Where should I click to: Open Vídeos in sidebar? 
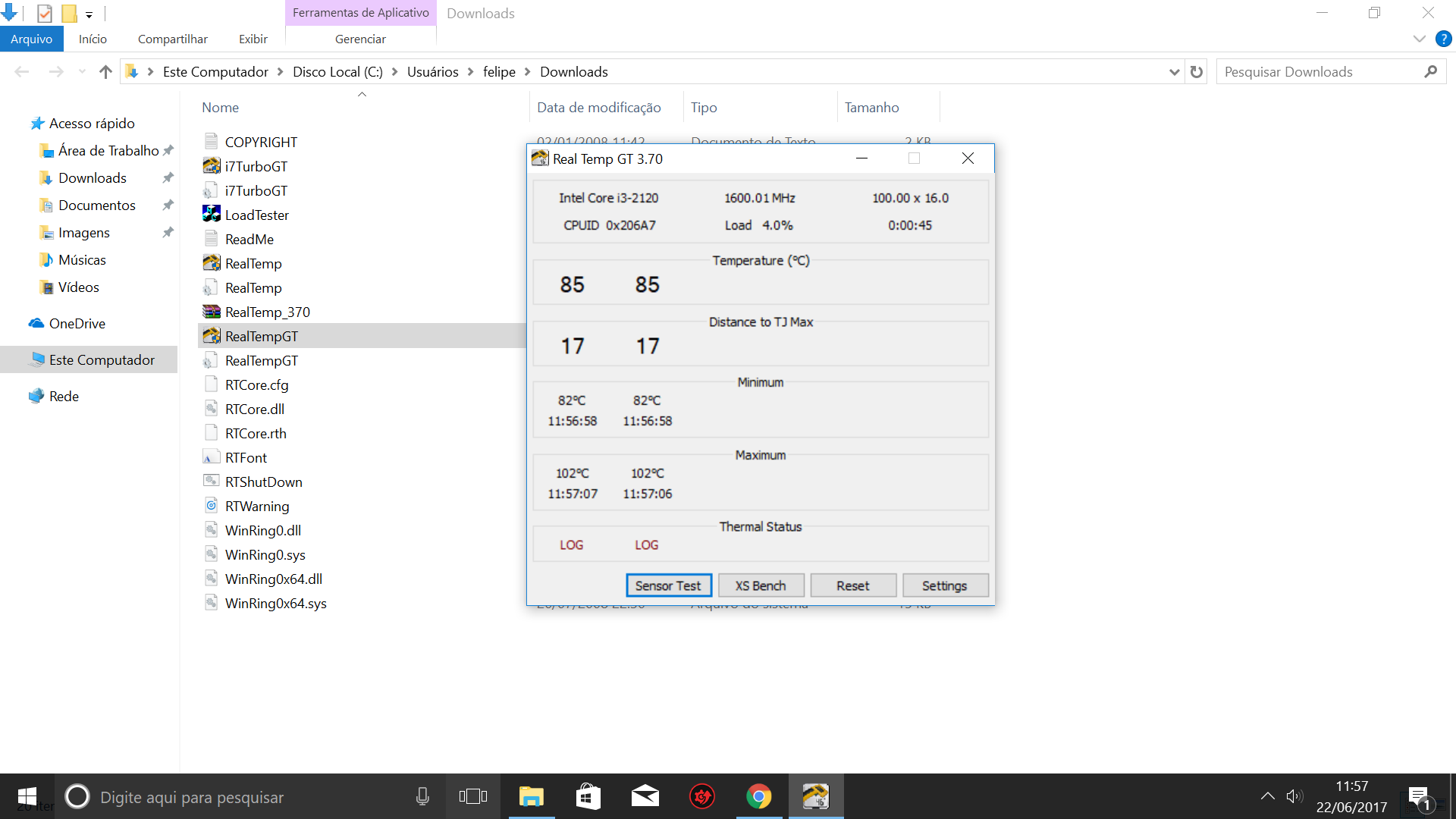pyautogui.click(x=79, y=287)
